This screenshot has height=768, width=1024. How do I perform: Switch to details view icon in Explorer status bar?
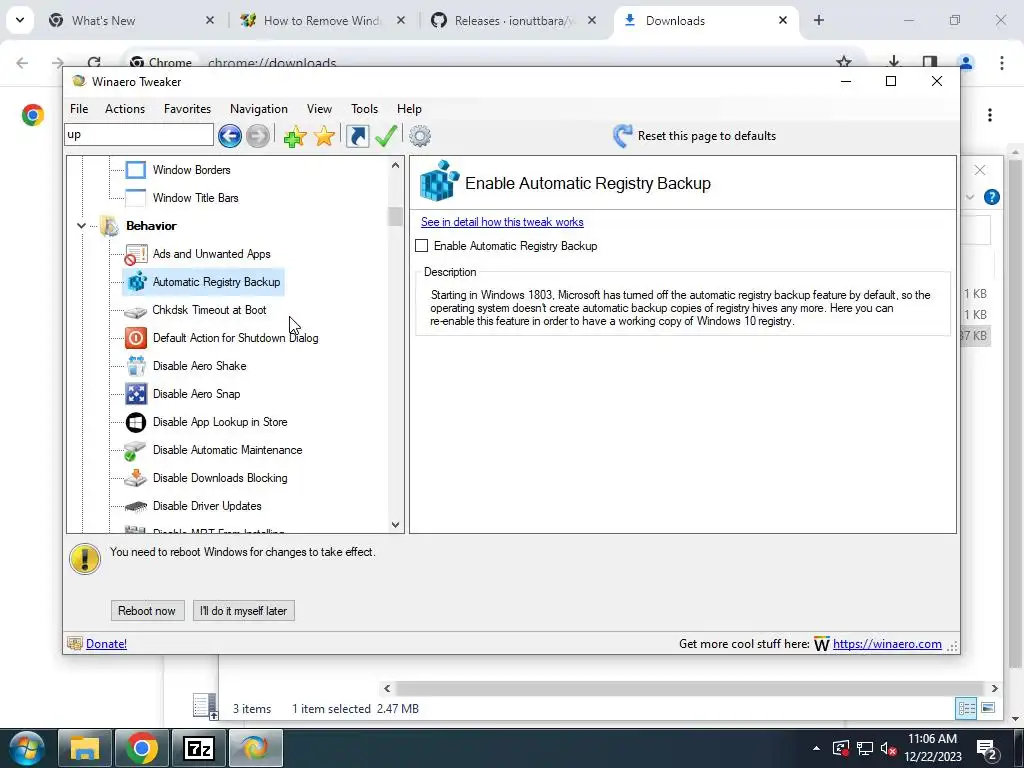tap(966, 709)
